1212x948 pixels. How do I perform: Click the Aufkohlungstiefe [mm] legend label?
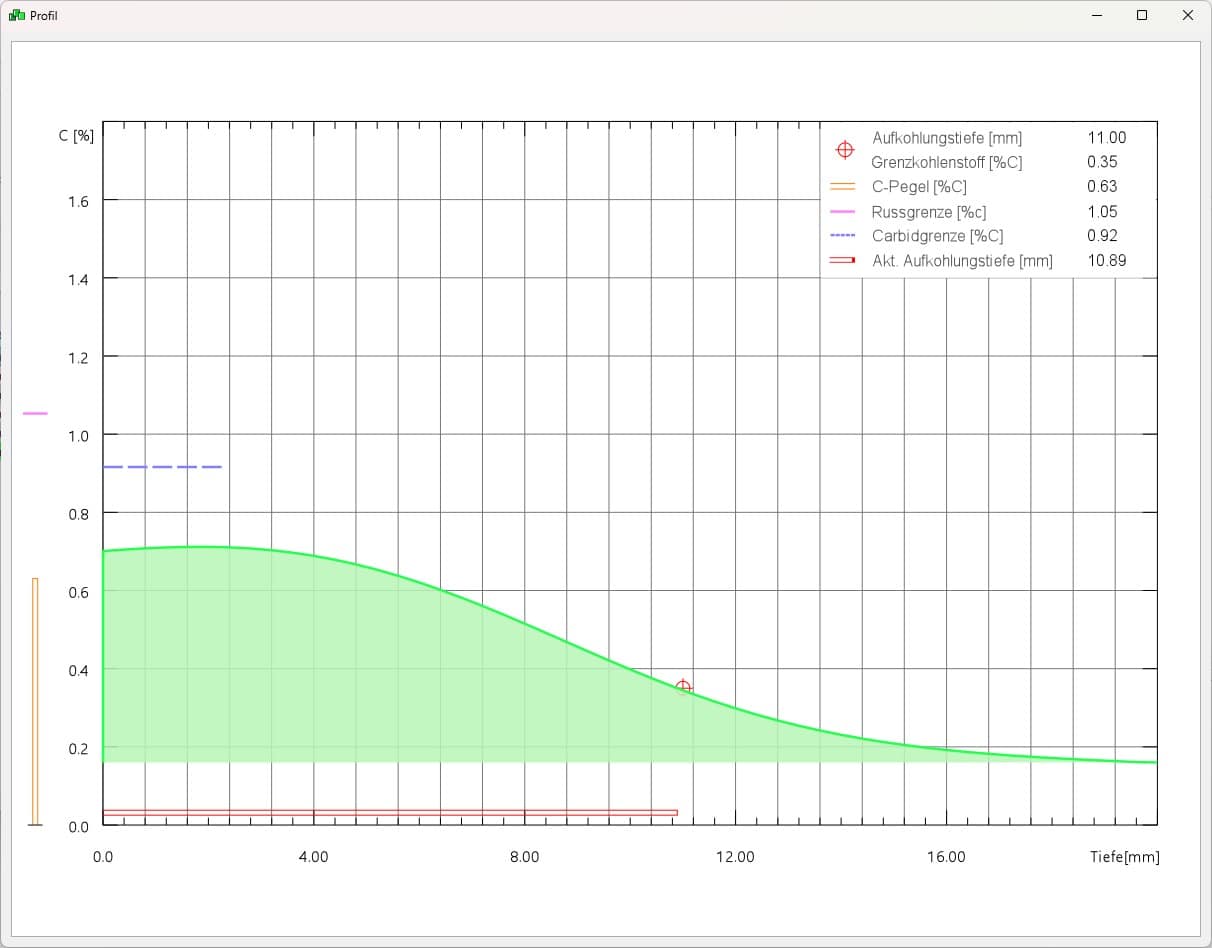click(x=946, y=138)
